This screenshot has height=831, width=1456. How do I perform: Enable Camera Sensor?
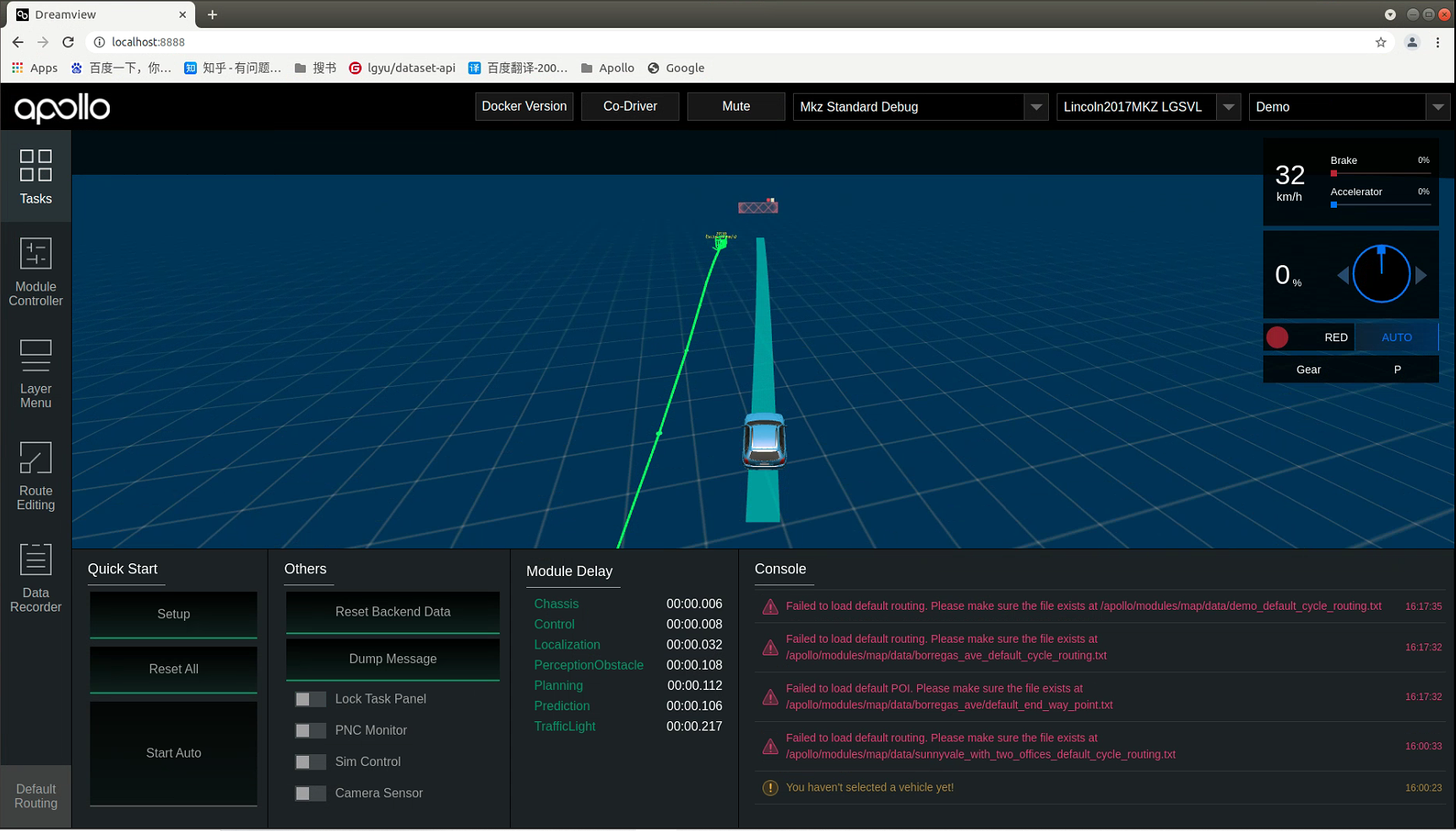[310, 793]
